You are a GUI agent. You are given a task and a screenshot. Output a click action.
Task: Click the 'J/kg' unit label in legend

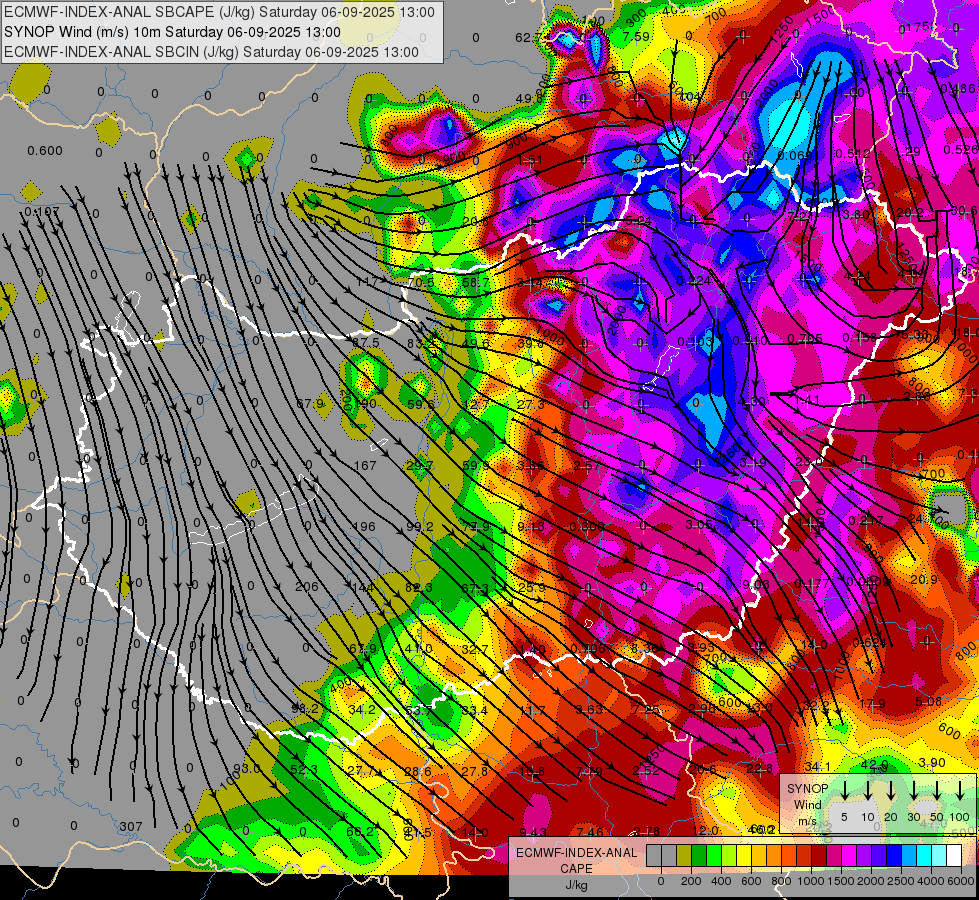(x=576, y=885)
